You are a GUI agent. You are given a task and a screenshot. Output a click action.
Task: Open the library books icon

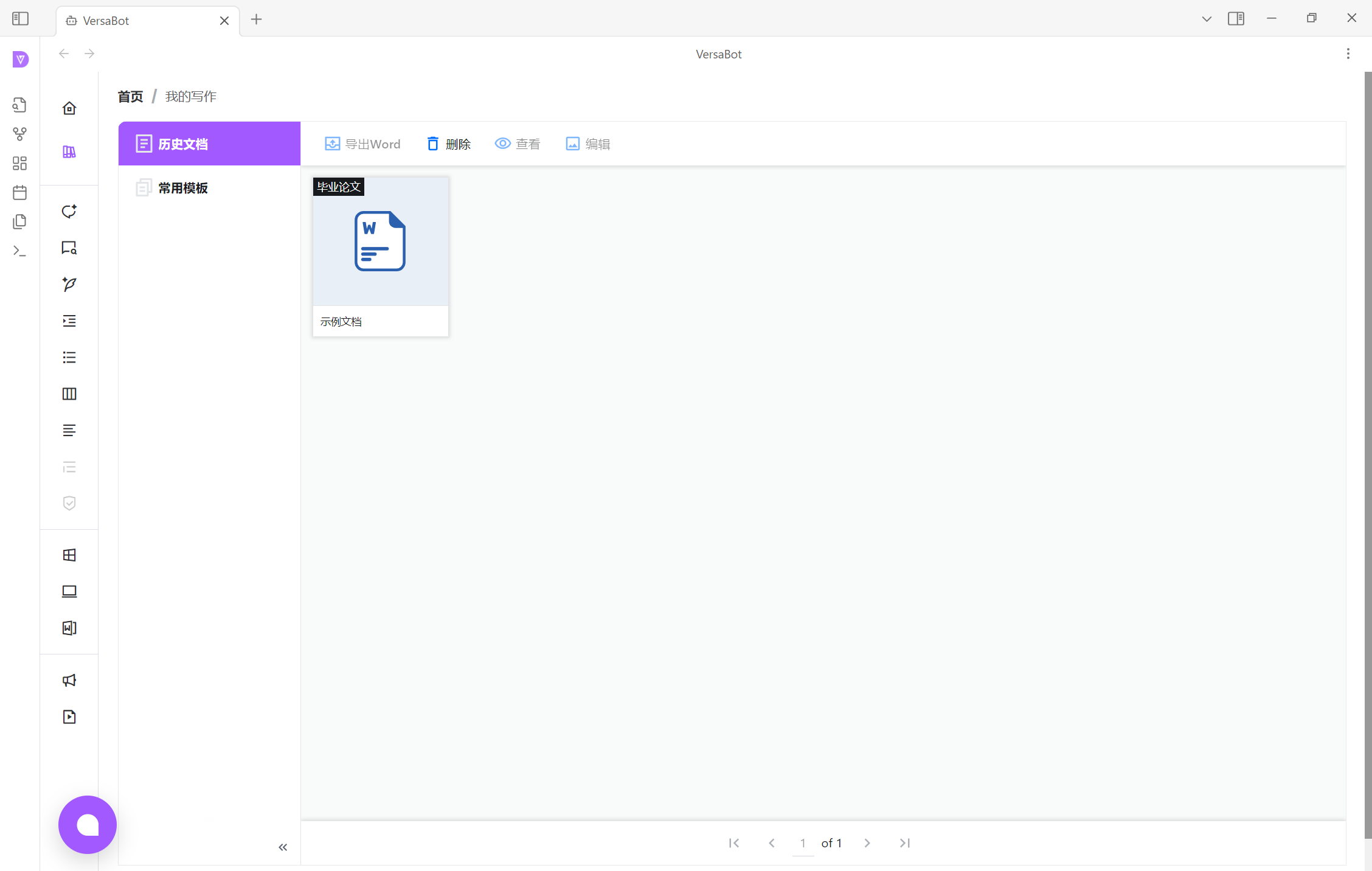point(69,152)
